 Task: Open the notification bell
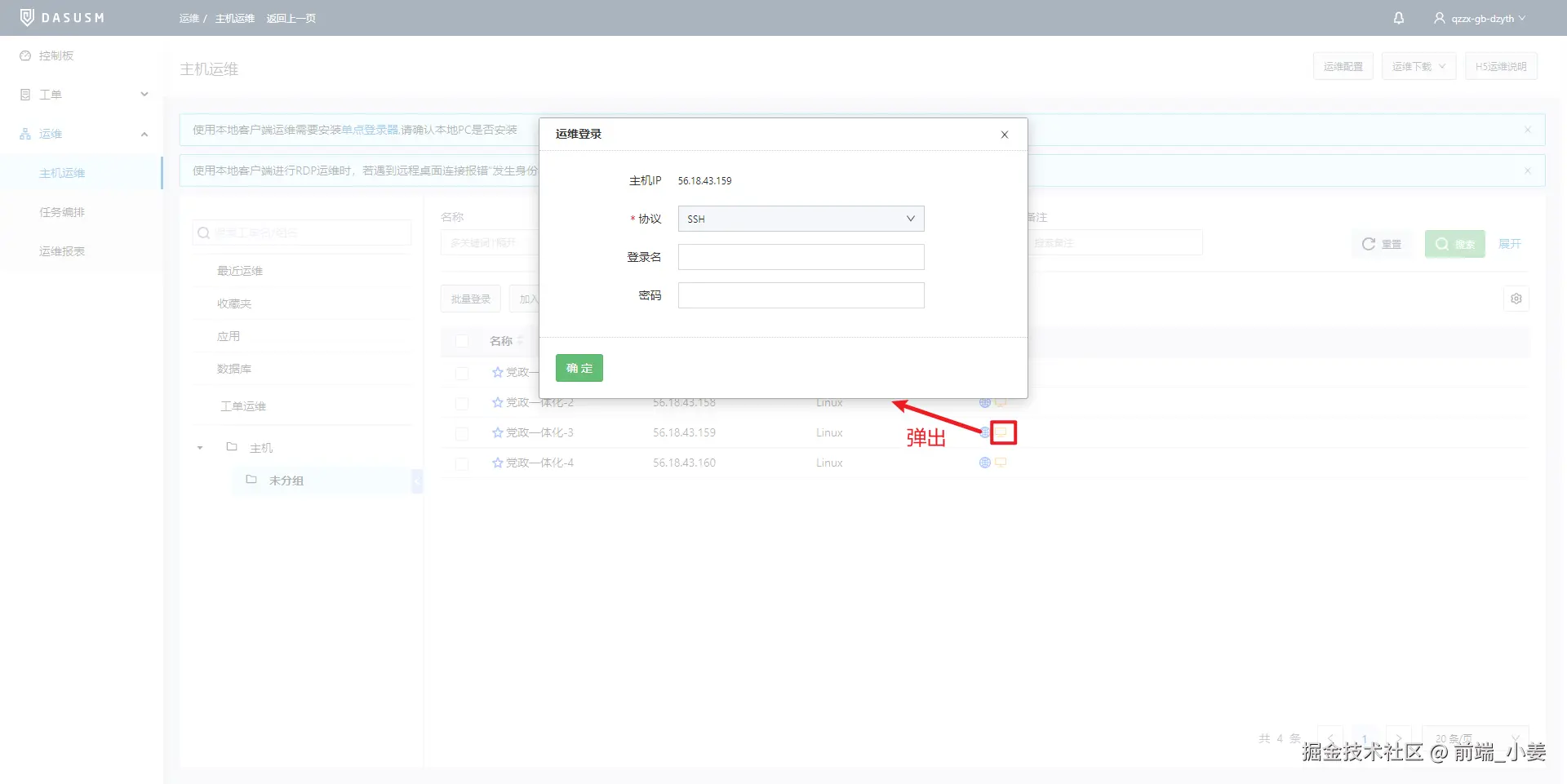[1399, 18]
